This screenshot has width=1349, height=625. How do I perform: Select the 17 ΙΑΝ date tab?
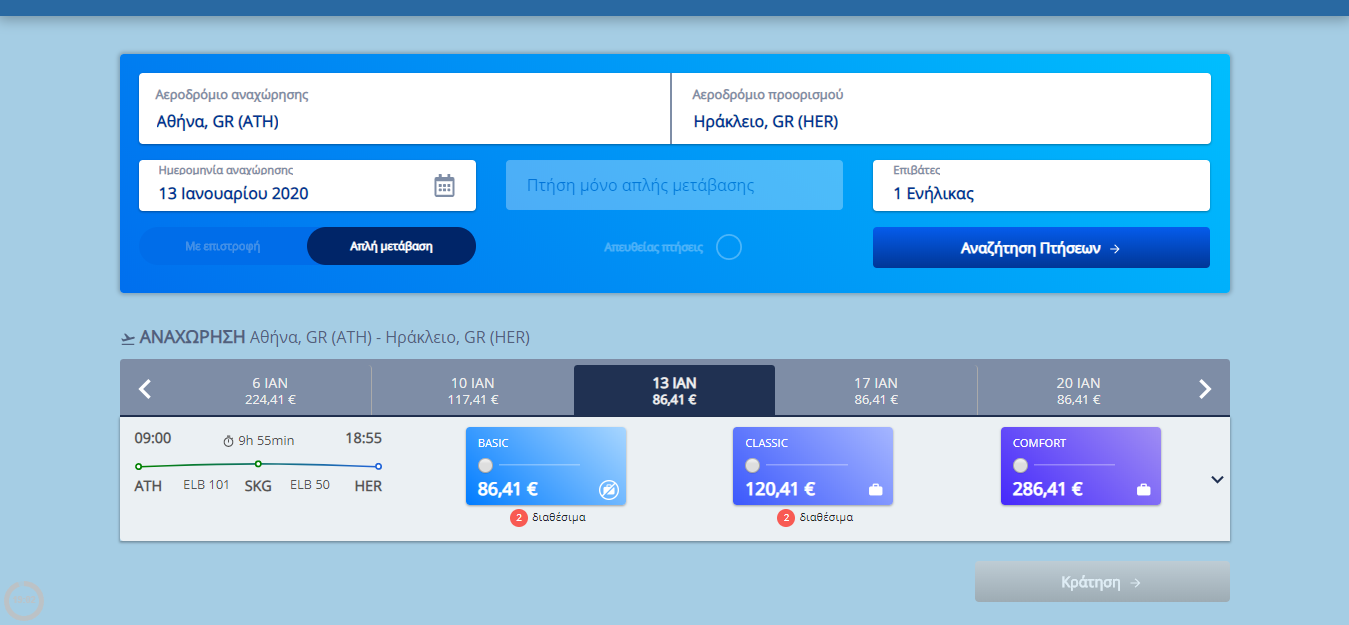tap(876, 390)
